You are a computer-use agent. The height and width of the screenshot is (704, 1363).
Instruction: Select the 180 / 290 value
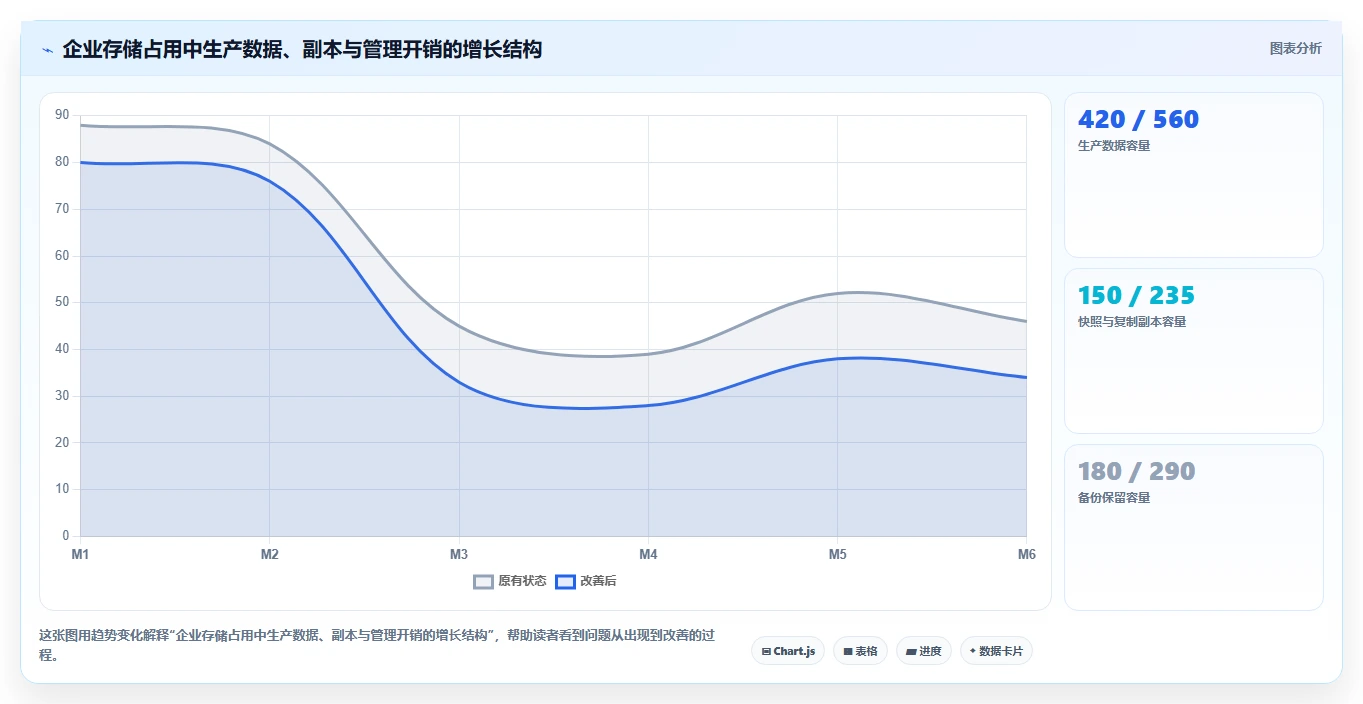[x=1136, y=472]
